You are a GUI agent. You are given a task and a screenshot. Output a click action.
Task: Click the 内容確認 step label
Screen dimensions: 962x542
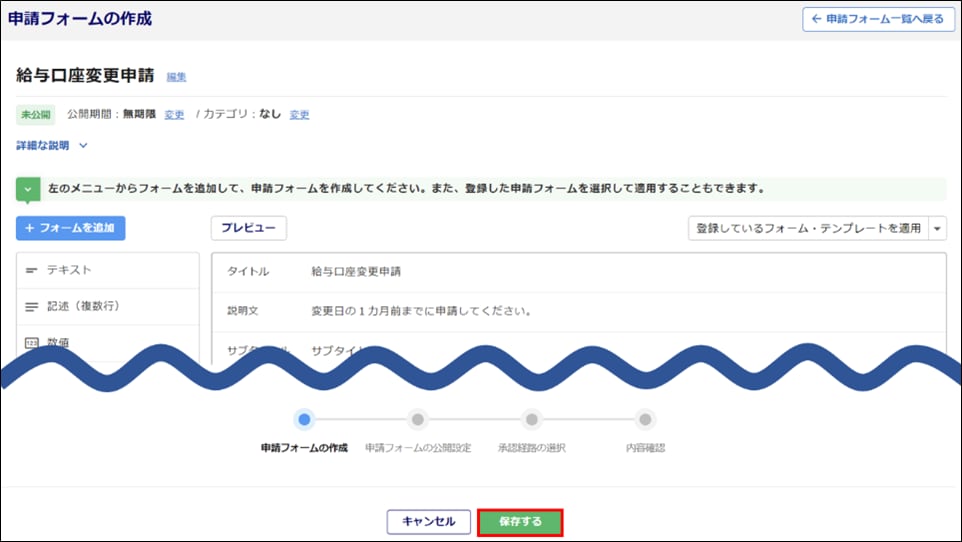pyautogui.click(x=645, y=448)
